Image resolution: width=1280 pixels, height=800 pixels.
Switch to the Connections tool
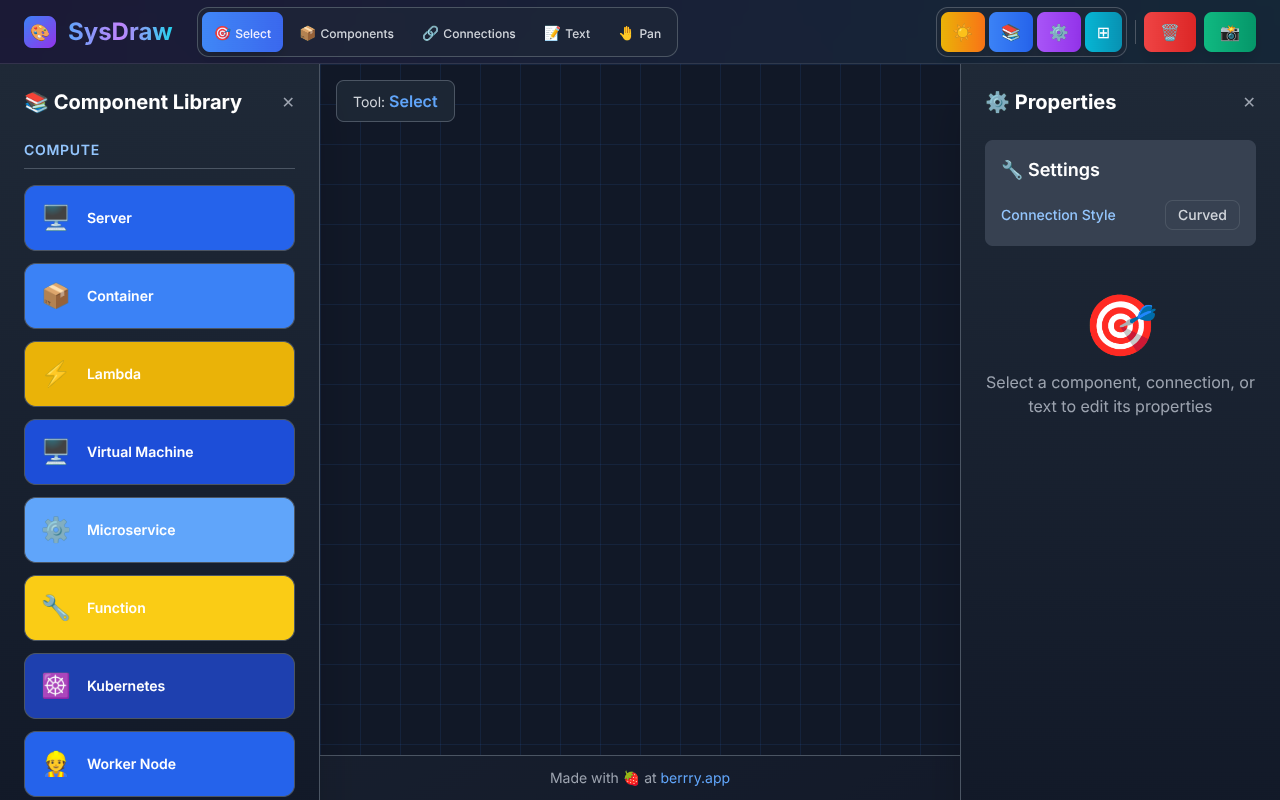[468, 33]
